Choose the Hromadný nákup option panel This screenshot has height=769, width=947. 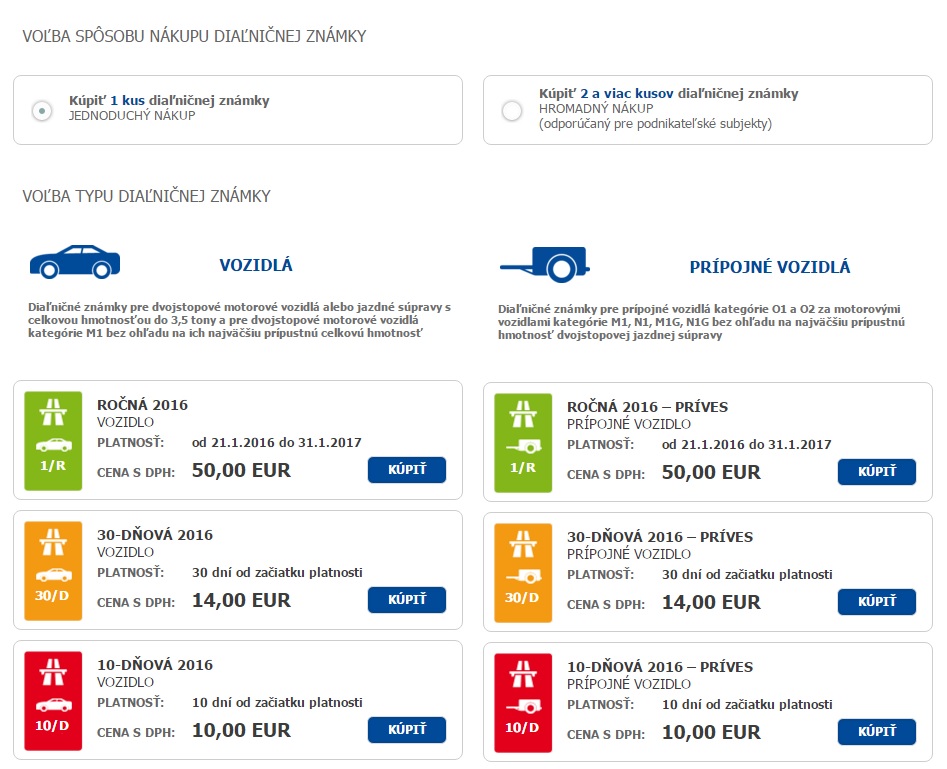708,110
